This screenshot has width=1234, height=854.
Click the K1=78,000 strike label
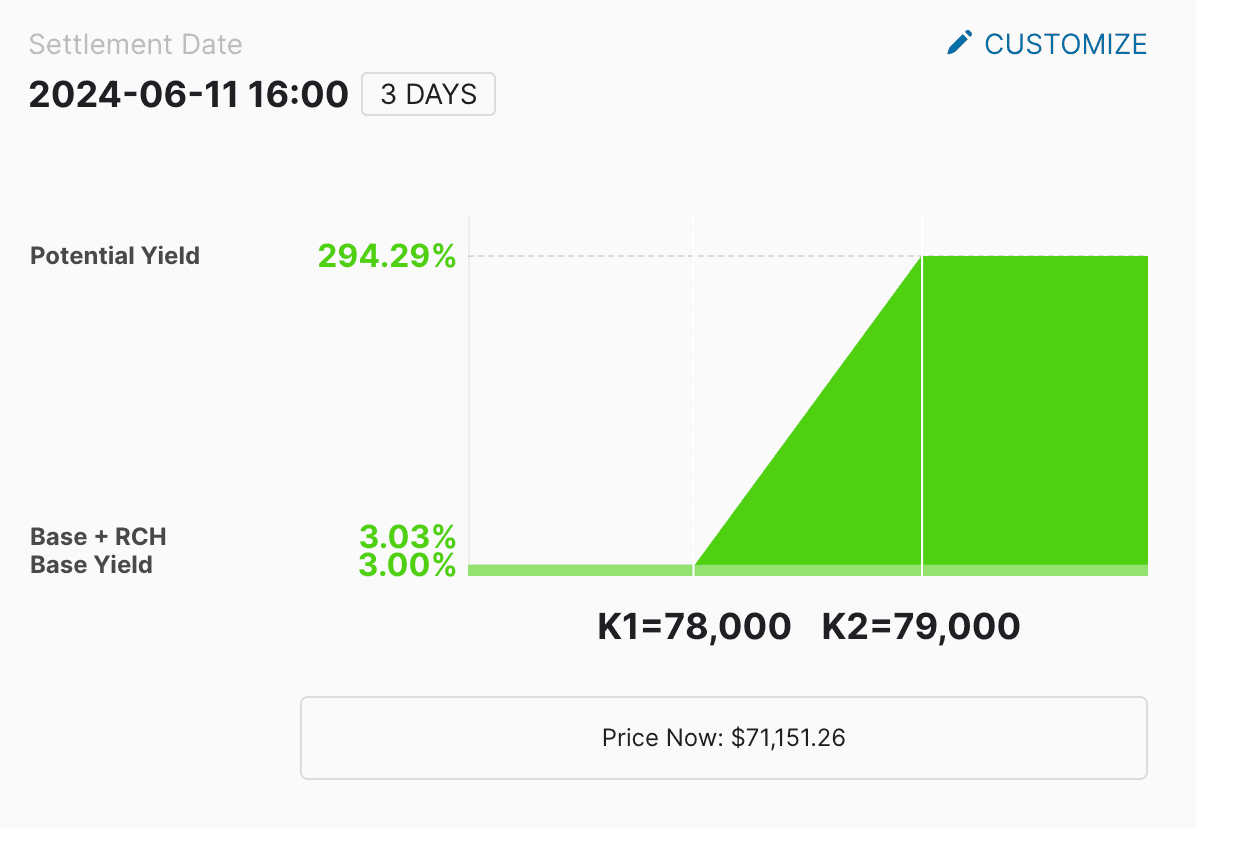click(694, 627)
